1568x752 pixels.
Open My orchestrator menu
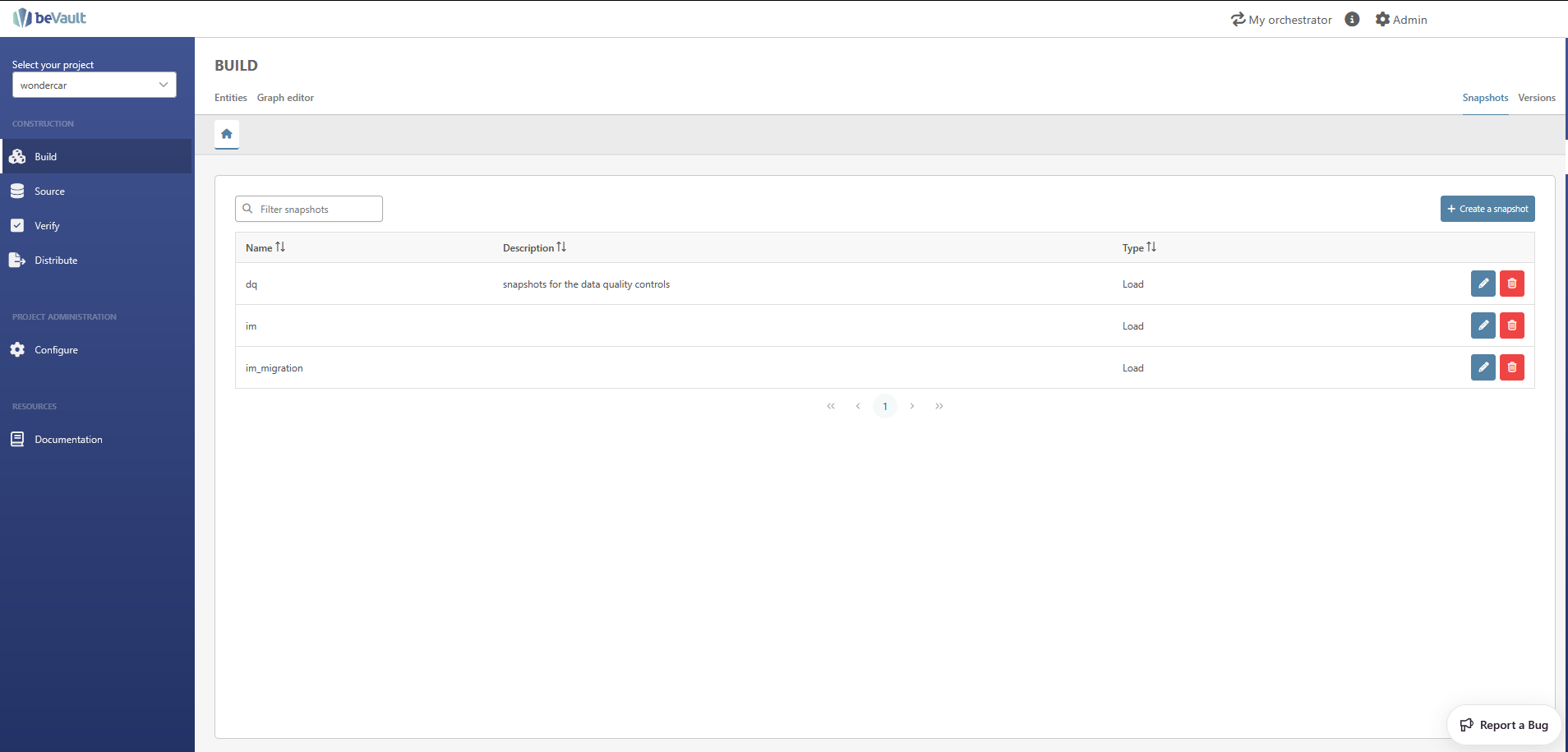click(x=1281, y=20)
